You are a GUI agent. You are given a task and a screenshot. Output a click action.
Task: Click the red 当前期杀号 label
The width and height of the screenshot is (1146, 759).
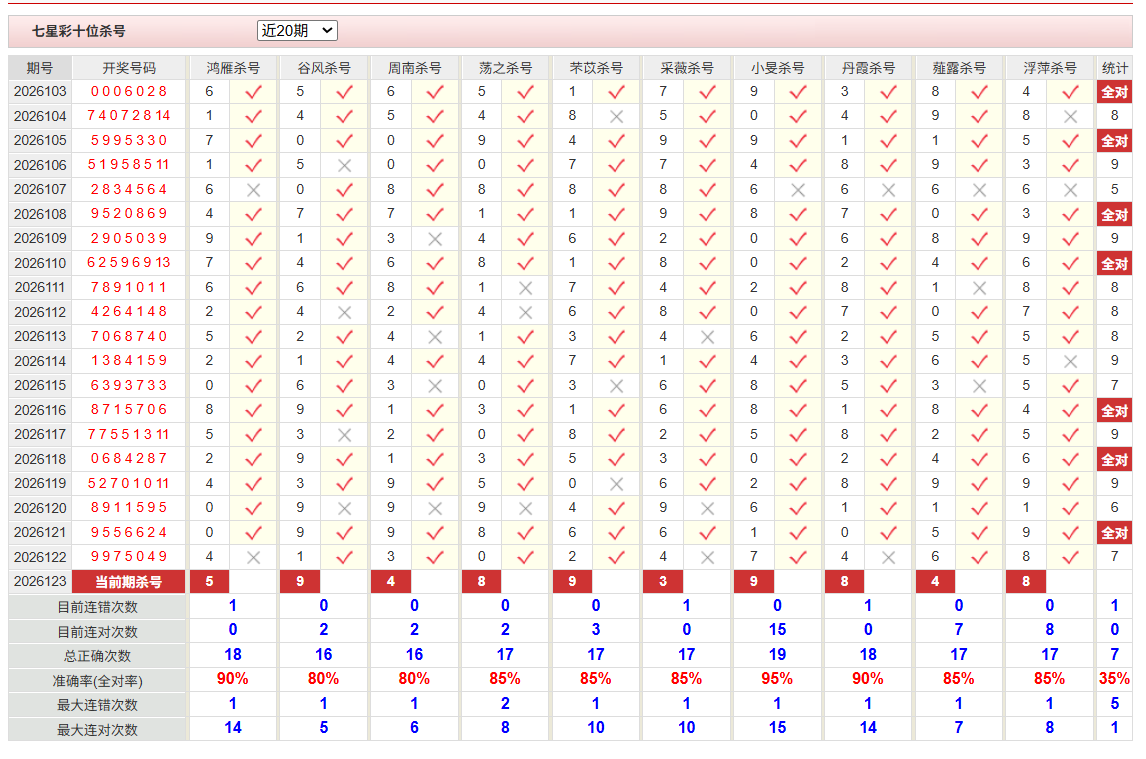(x=129, y=582)
